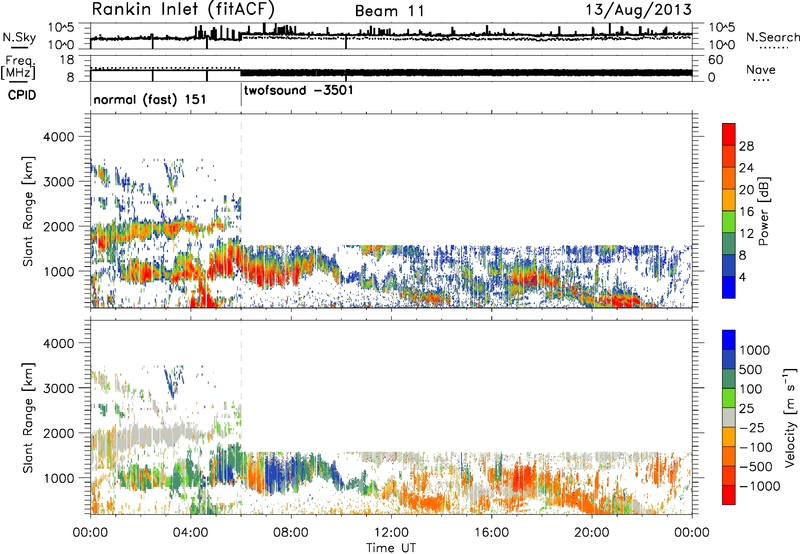Click the power colorbar tick '16'
This screenshot has height=554, width=800.
click(x=746, y=212)
